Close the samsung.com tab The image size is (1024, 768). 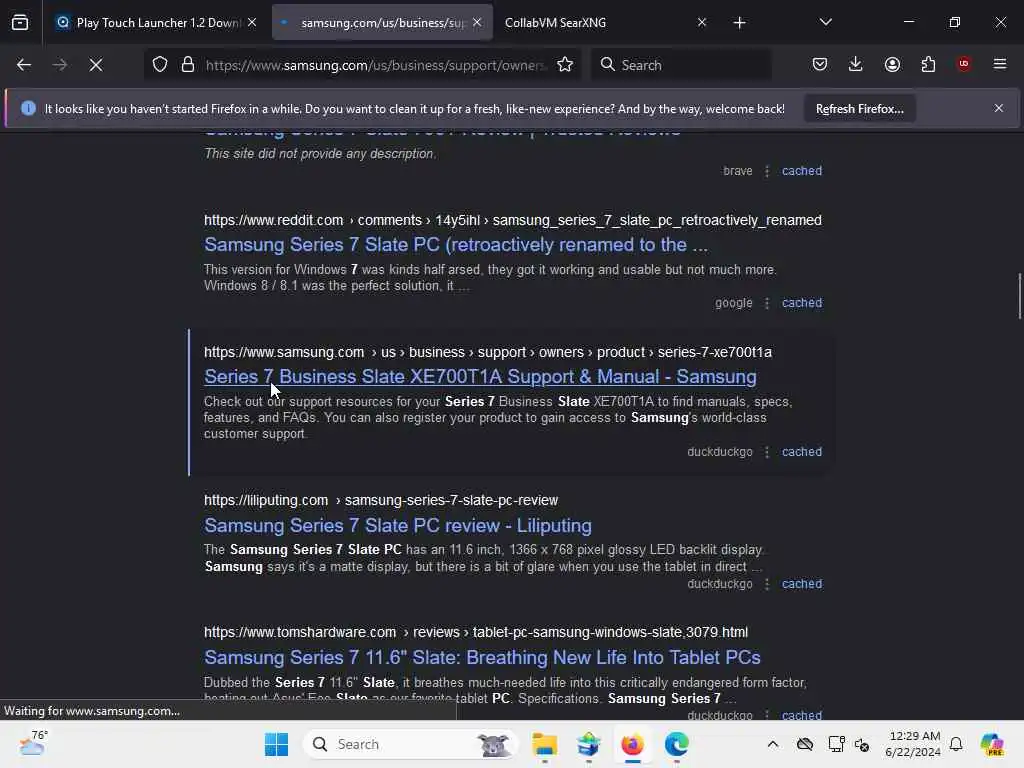(477, 22)
